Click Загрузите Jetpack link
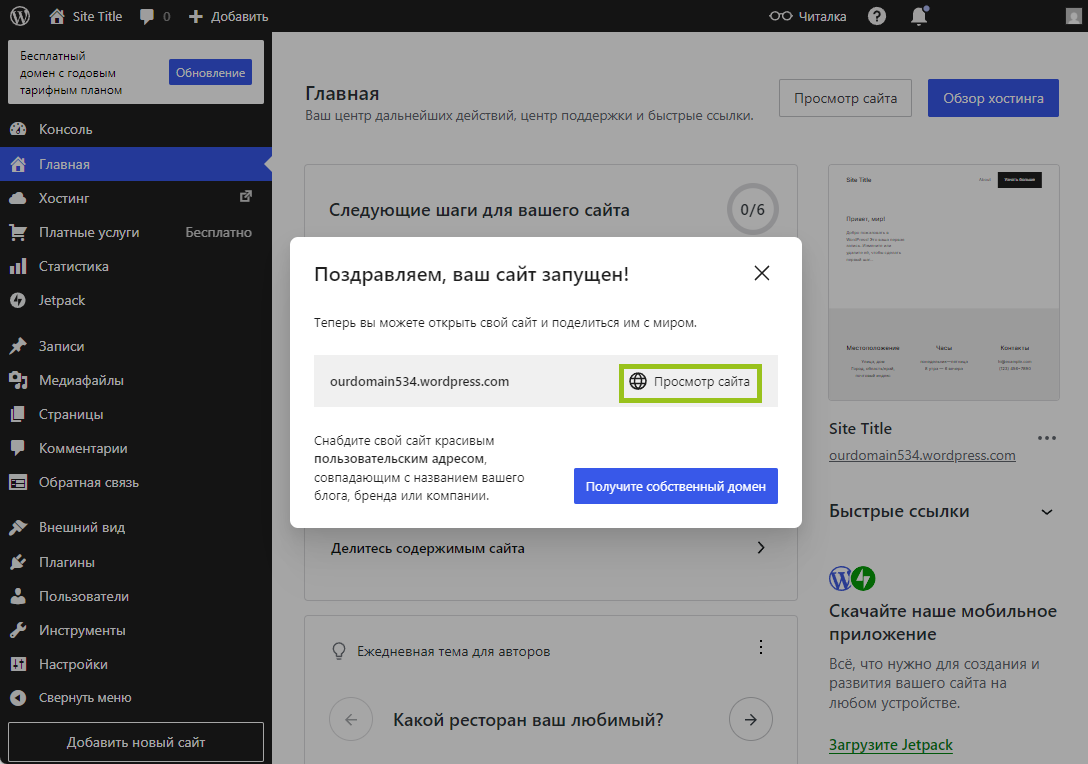 tap(891, 745)
